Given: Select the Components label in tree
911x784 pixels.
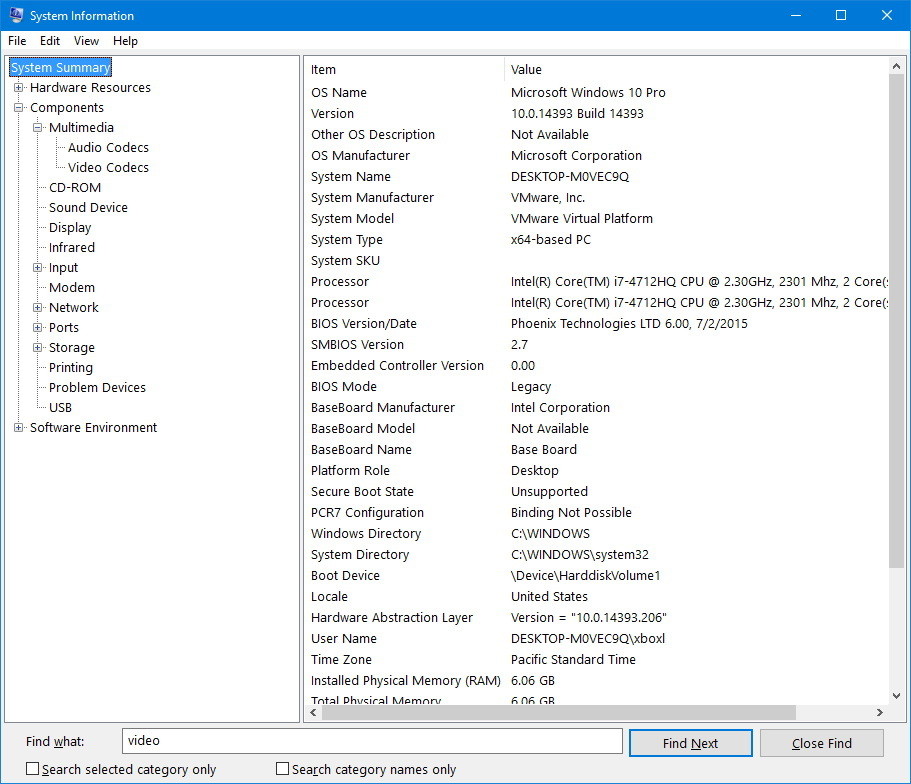Looking at the screenshot, I should (x=67, y=108).
